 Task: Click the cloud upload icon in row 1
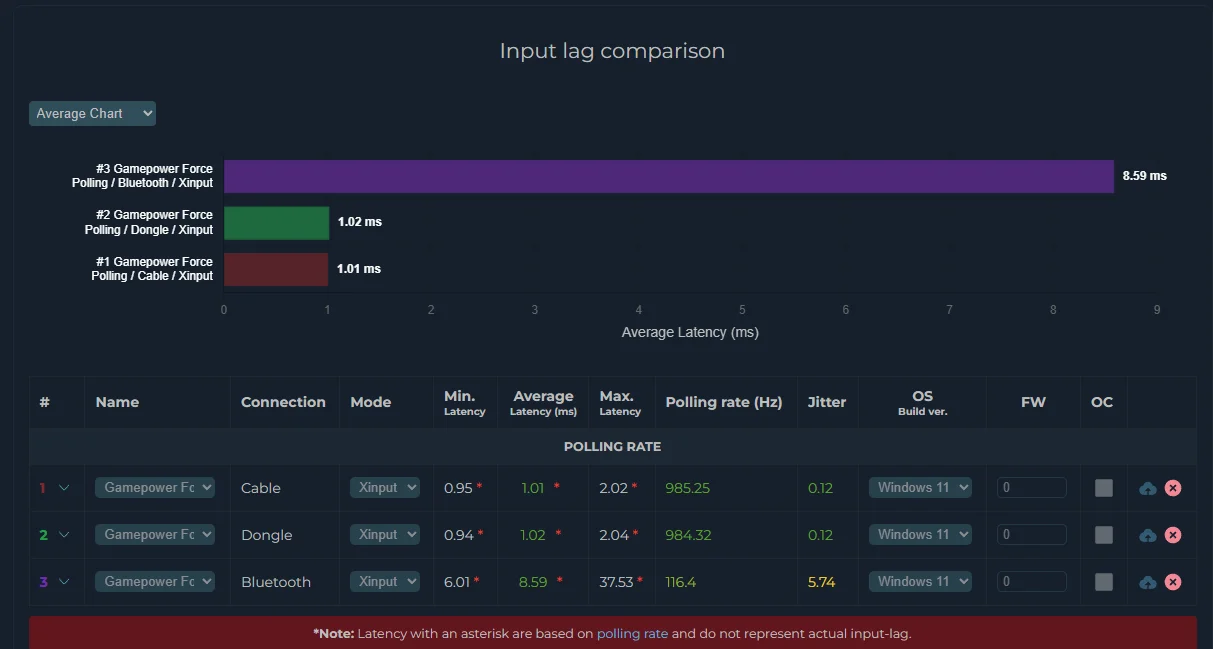pyautogui.click(x=1148, y=488)
